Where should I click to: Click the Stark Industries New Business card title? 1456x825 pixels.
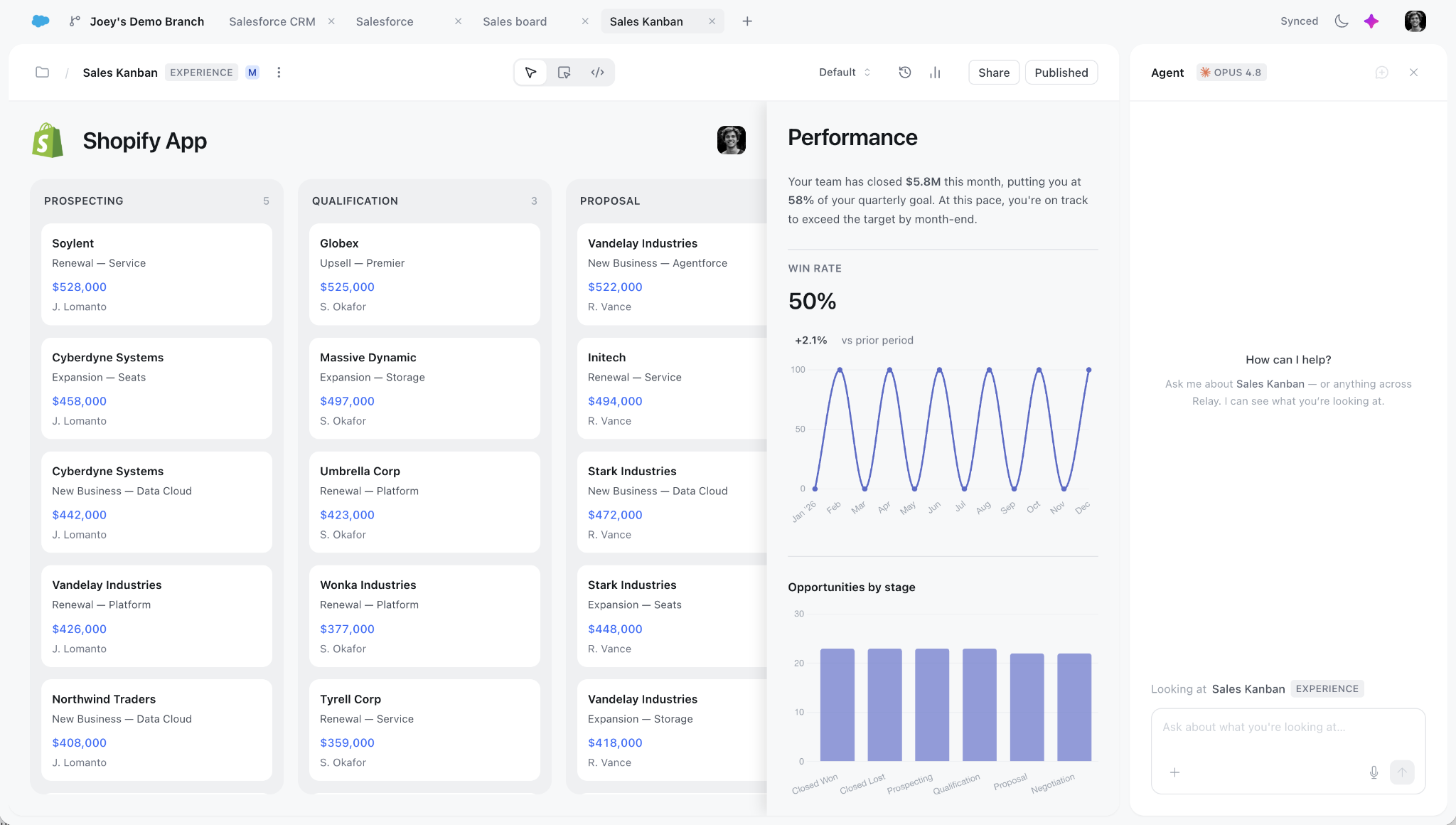click(632, 472)
